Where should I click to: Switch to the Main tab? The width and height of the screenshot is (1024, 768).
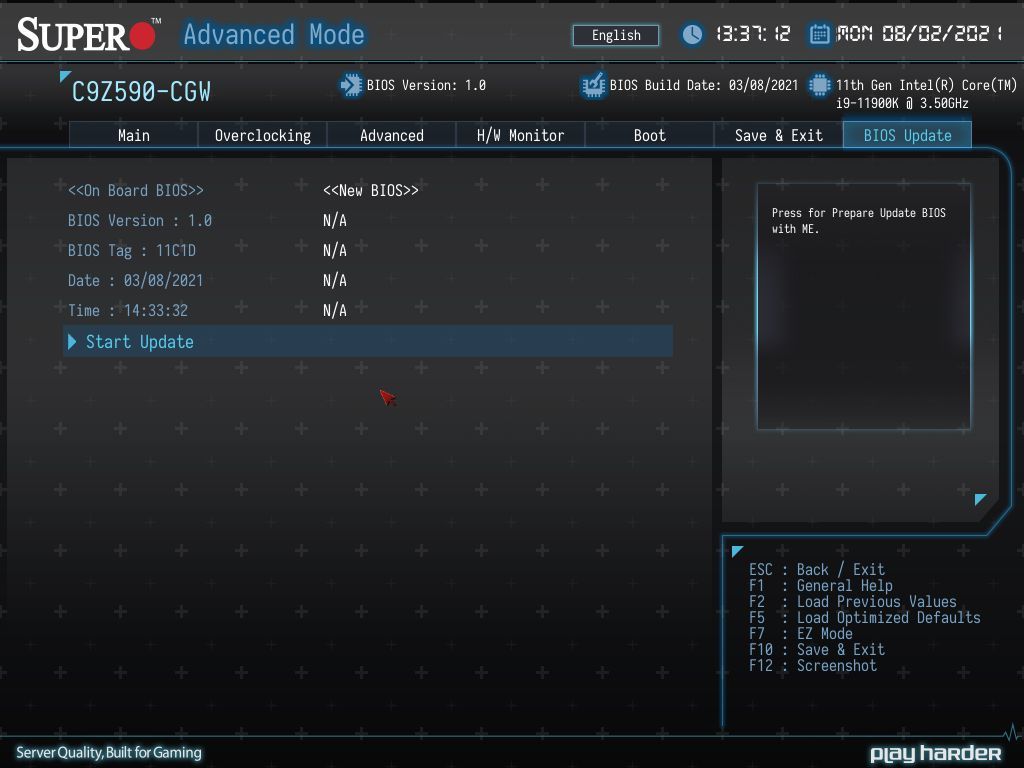134,135
